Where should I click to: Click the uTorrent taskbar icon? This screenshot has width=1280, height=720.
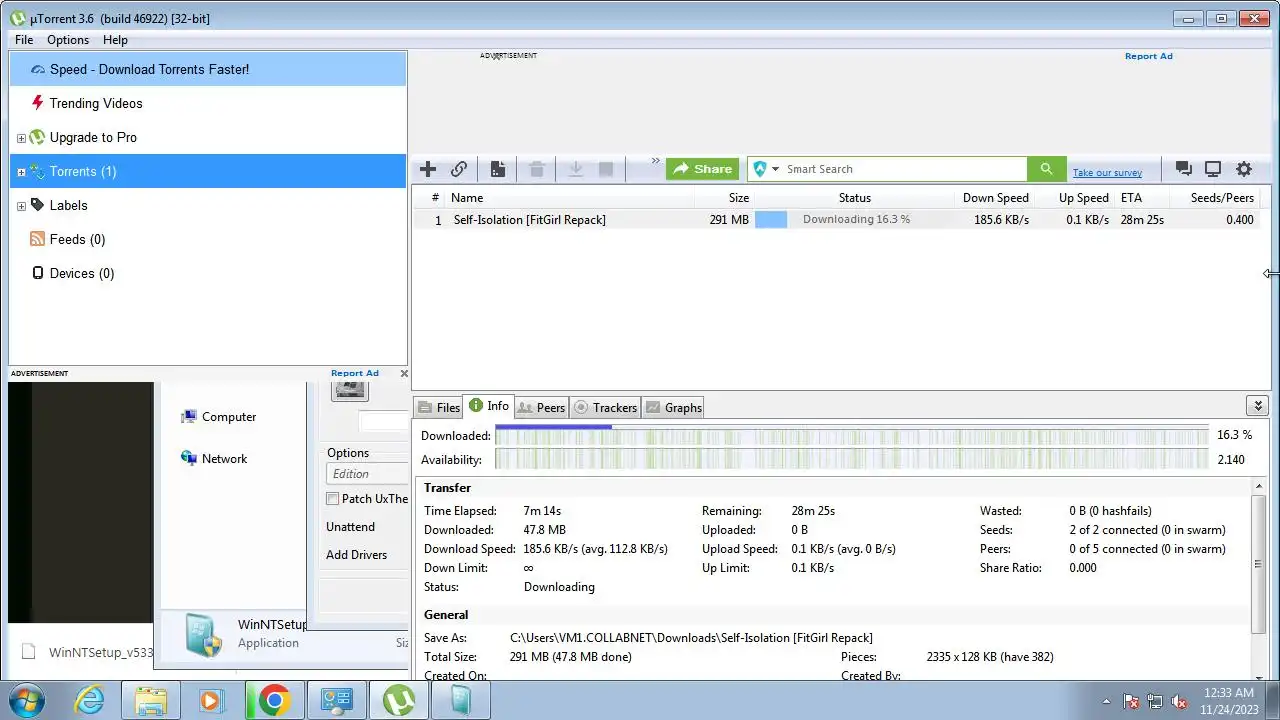[398, 700]
